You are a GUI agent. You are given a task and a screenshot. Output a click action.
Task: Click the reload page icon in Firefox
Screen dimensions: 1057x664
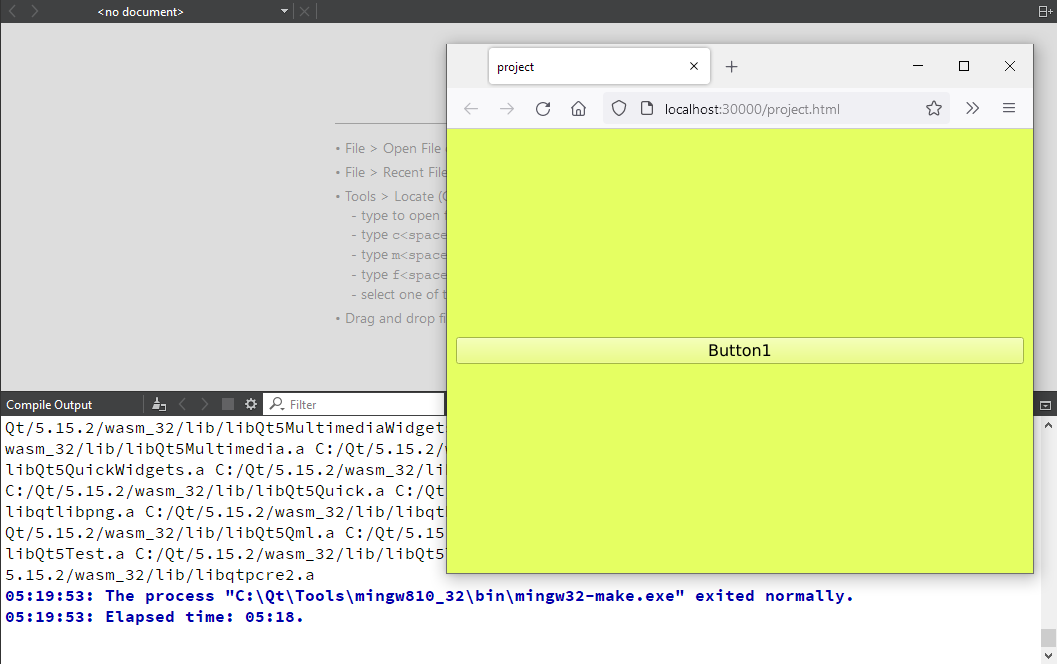point(543,108)
